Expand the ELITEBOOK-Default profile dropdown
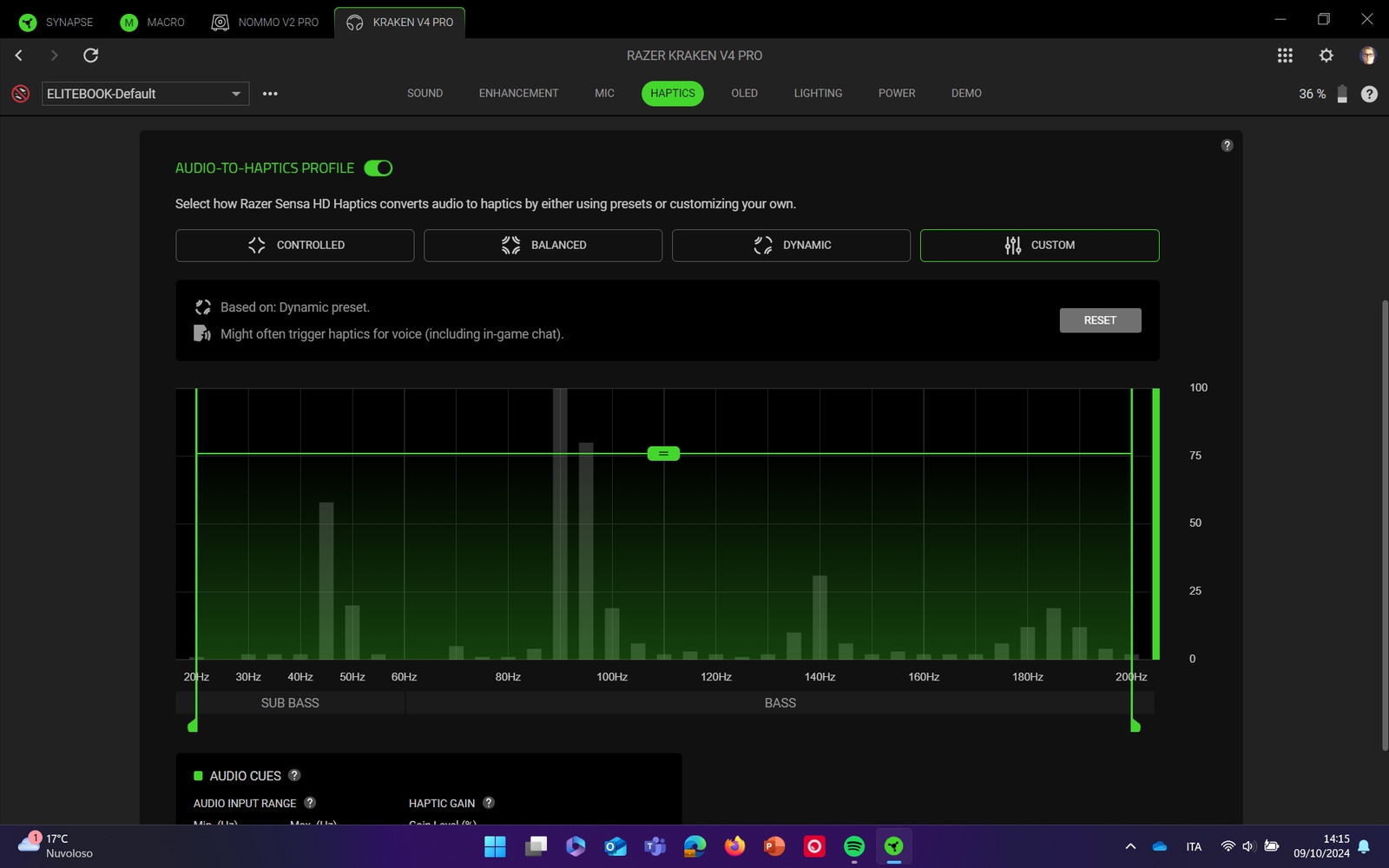 point(235,94)
